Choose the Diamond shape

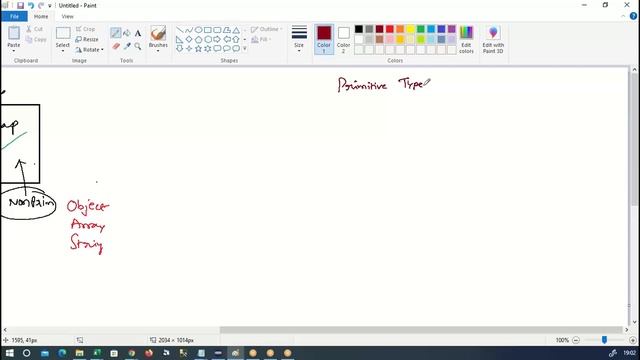[189, 39]
